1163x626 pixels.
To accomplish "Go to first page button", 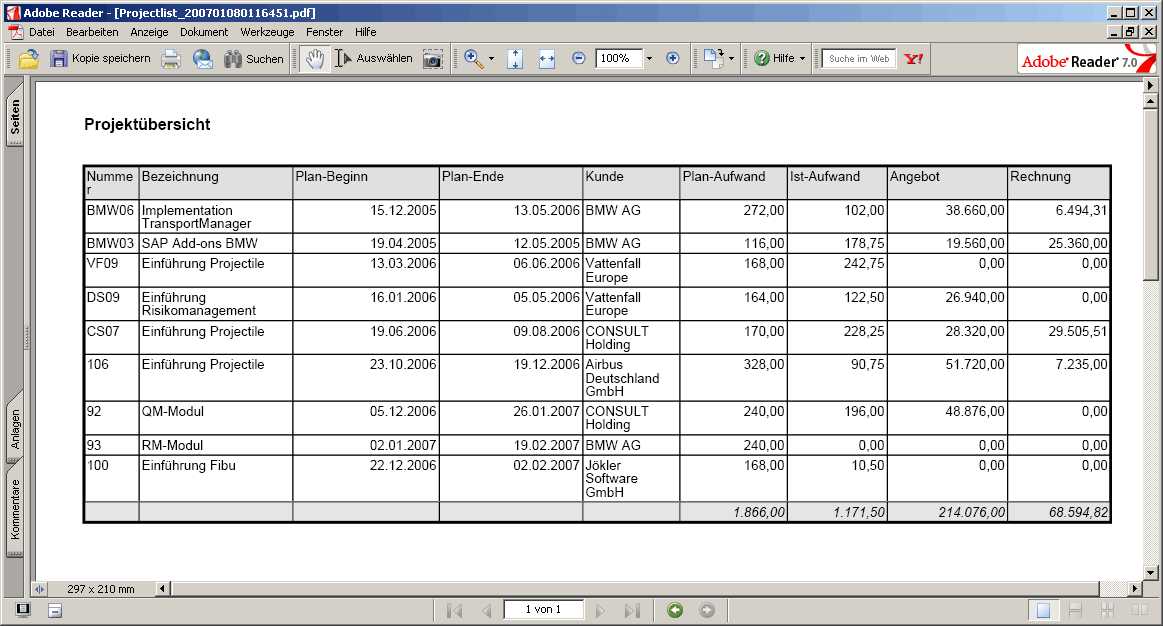I will [455, 610].
